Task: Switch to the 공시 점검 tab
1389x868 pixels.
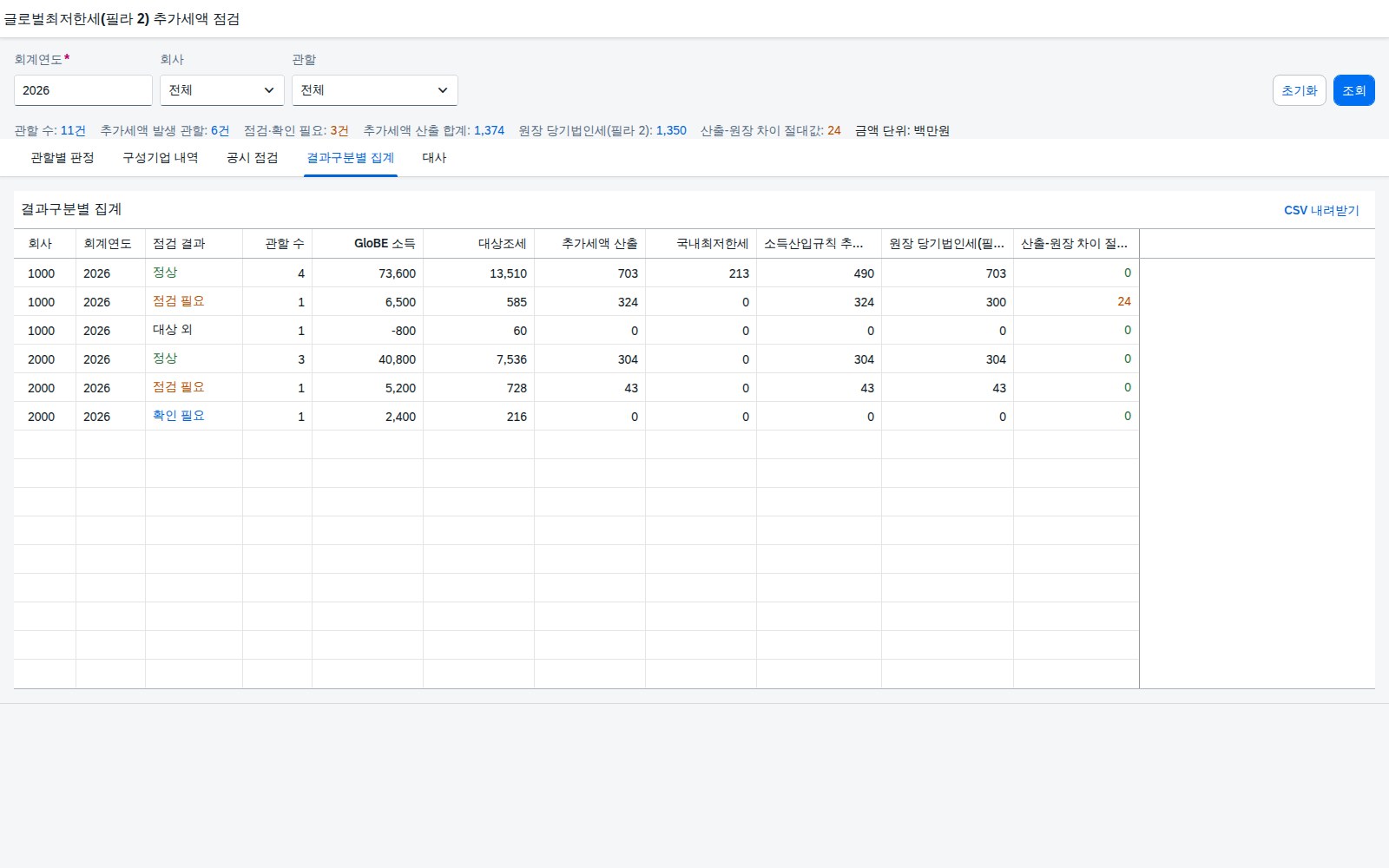Action: pyautogui.click(x=253, y=158)
